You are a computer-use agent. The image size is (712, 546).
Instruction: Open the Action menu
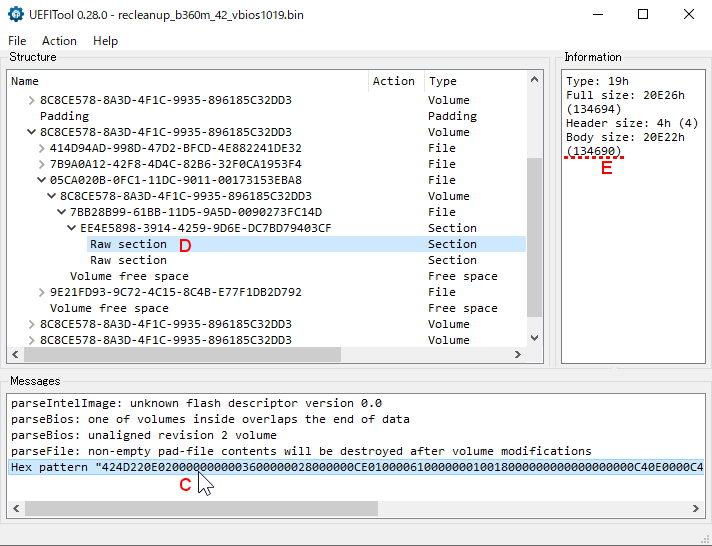click(x=59, y=41)
